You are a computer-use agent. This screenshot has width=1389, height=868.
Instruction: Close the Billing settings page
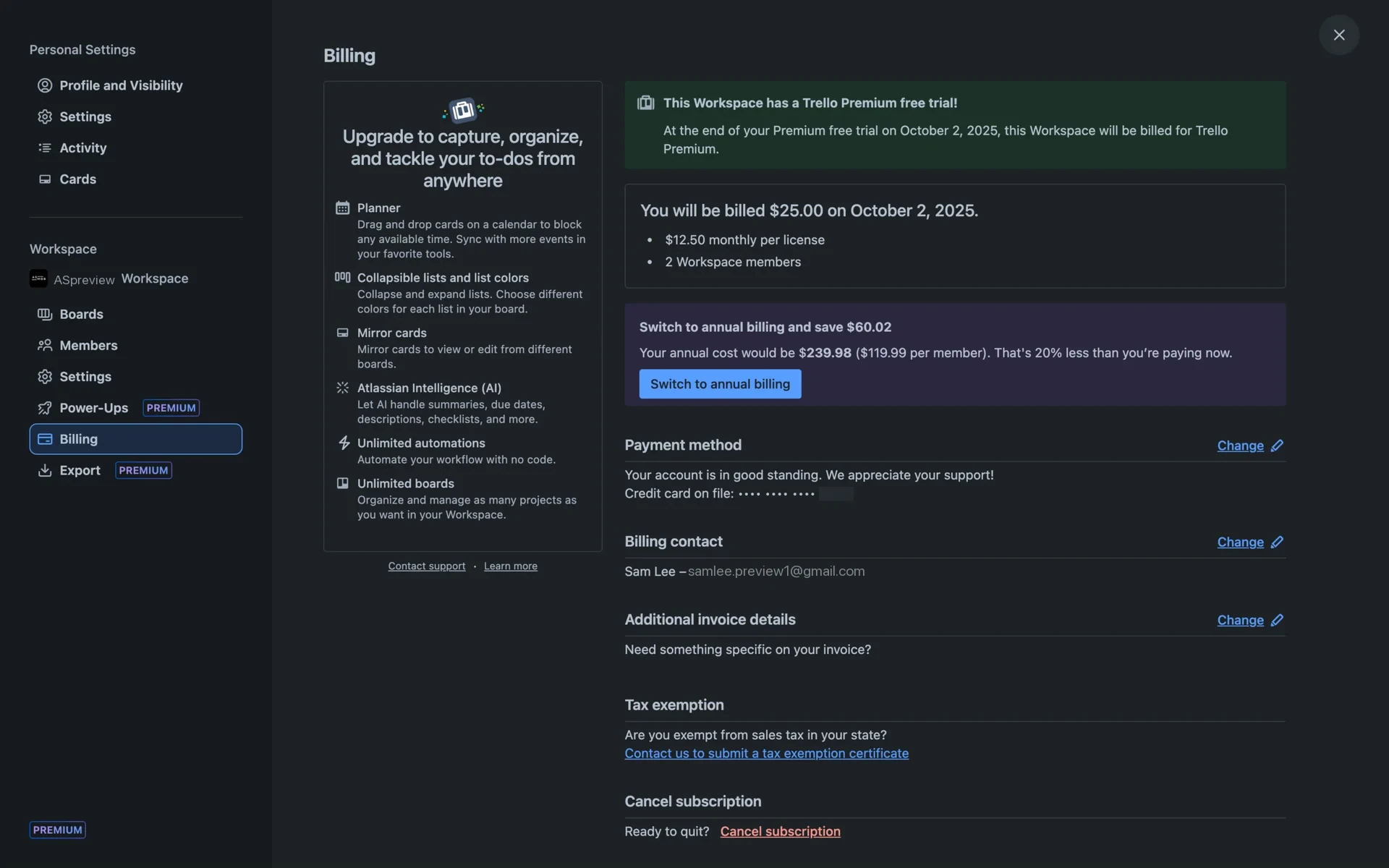click(x=1339, y=35)
